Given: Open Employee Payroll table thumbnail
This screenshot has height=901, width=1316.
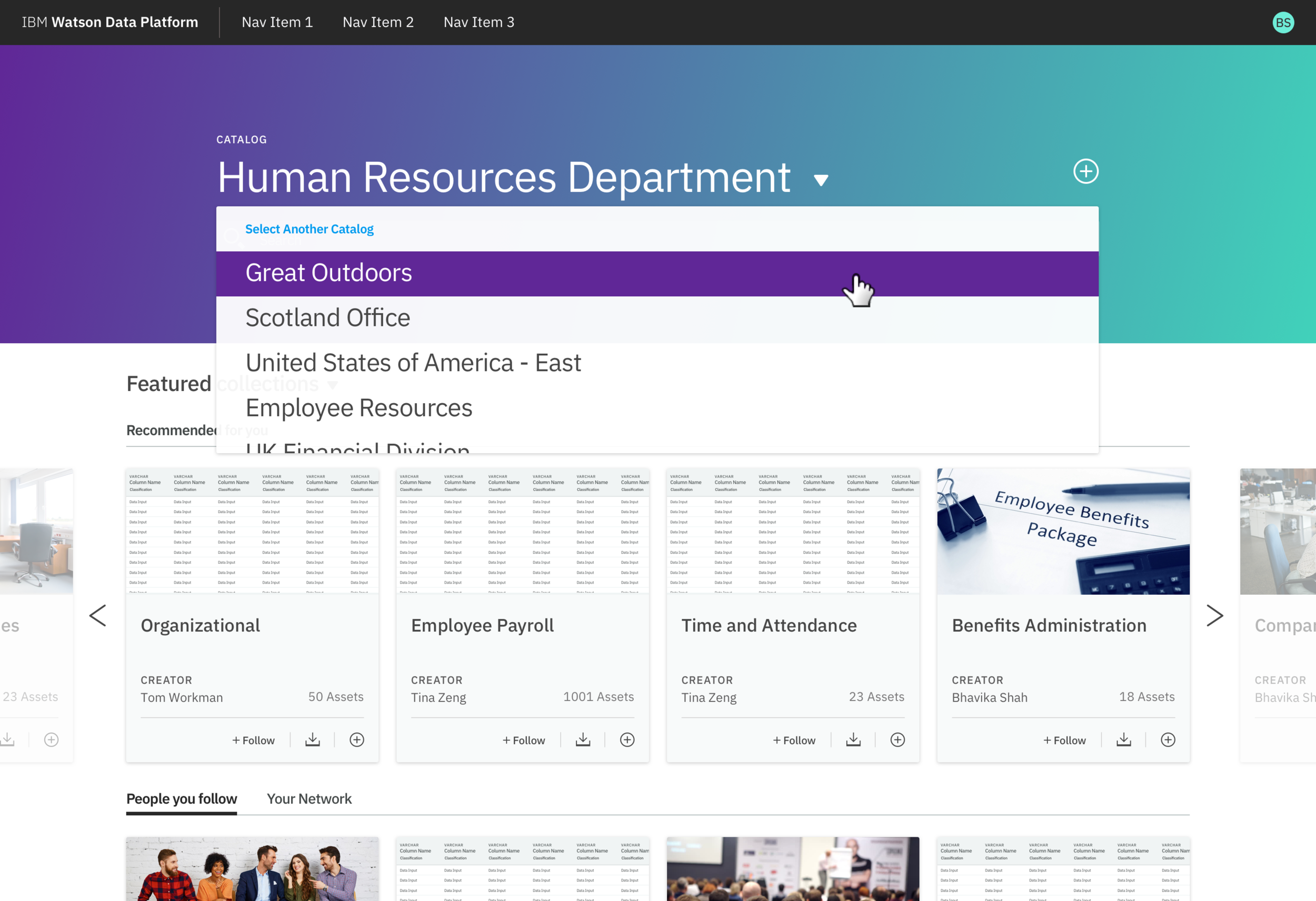Looking at the screenshot, I should pyautogui.click(x=523, y=531).
